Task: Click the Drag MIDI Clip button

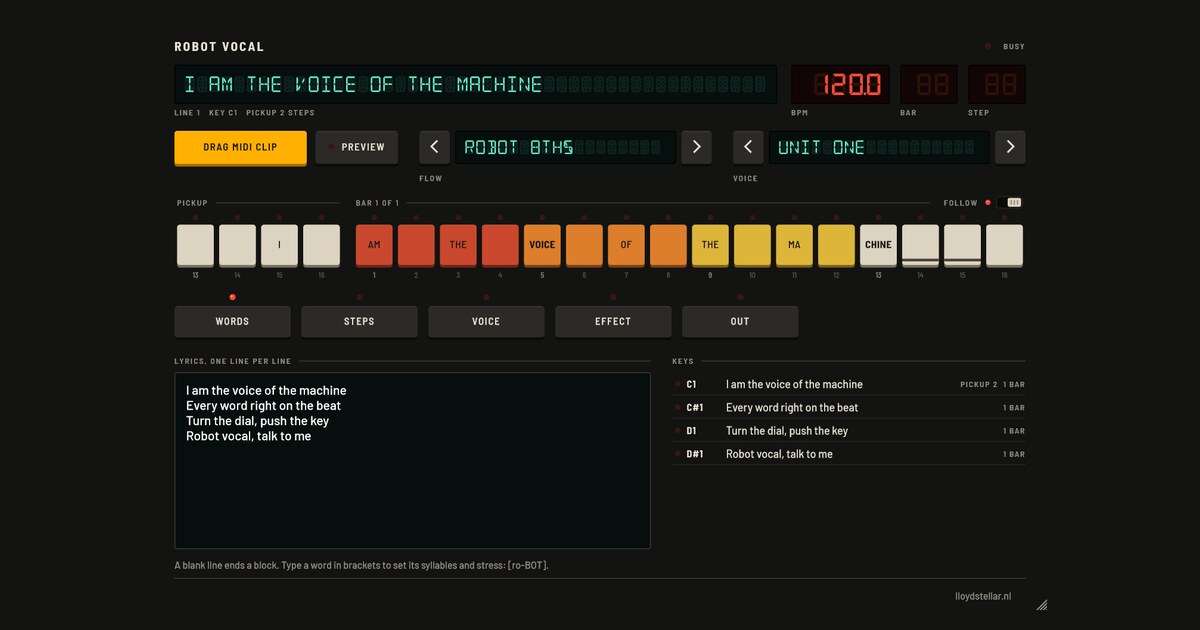Action: [240, 147]
